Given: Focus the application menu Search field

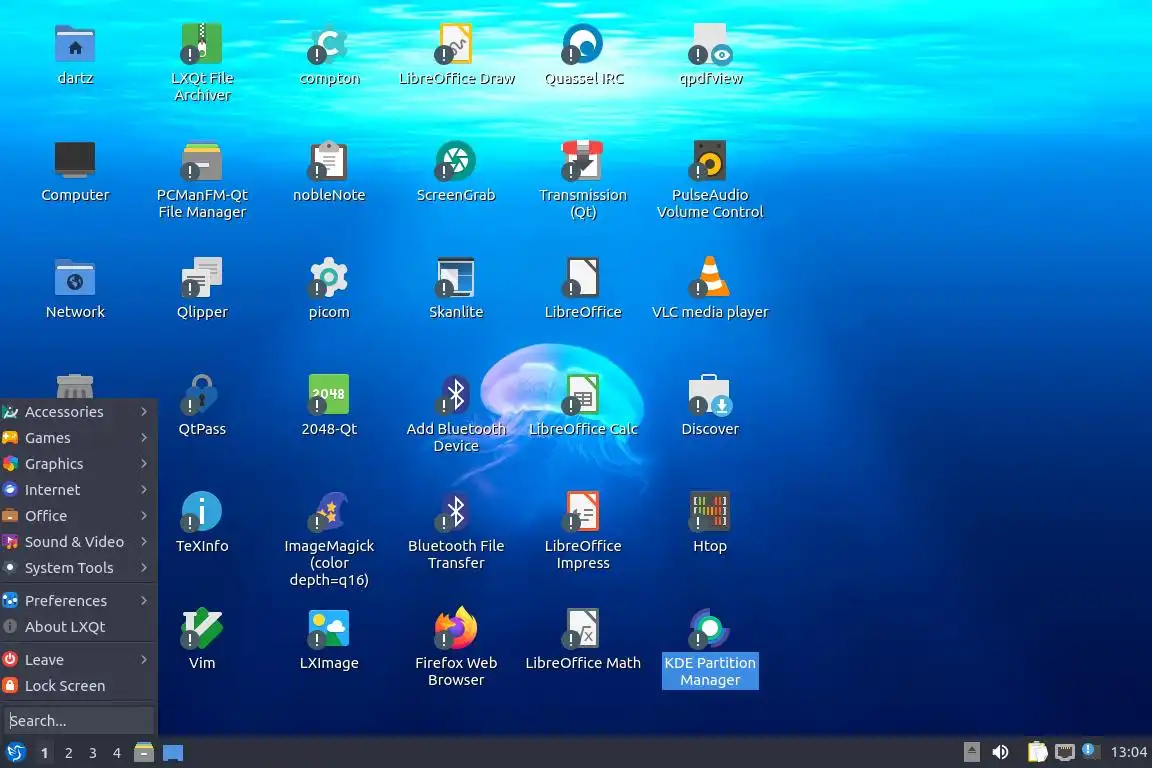Looking at the screenshot, I should (x=79, y=721).
